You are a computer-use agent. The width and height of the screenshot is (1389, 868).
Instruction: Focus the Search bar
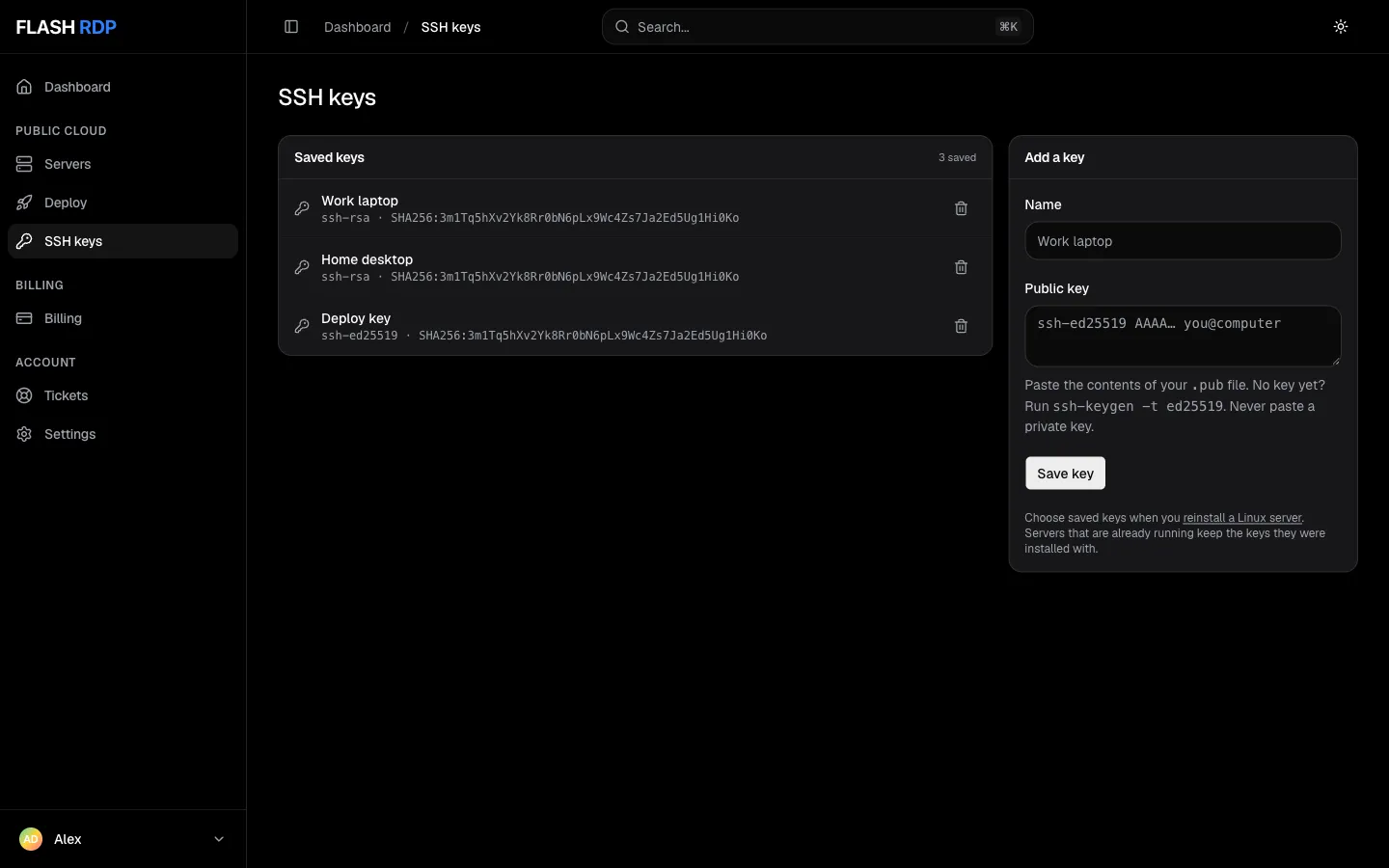pos(818,27)
